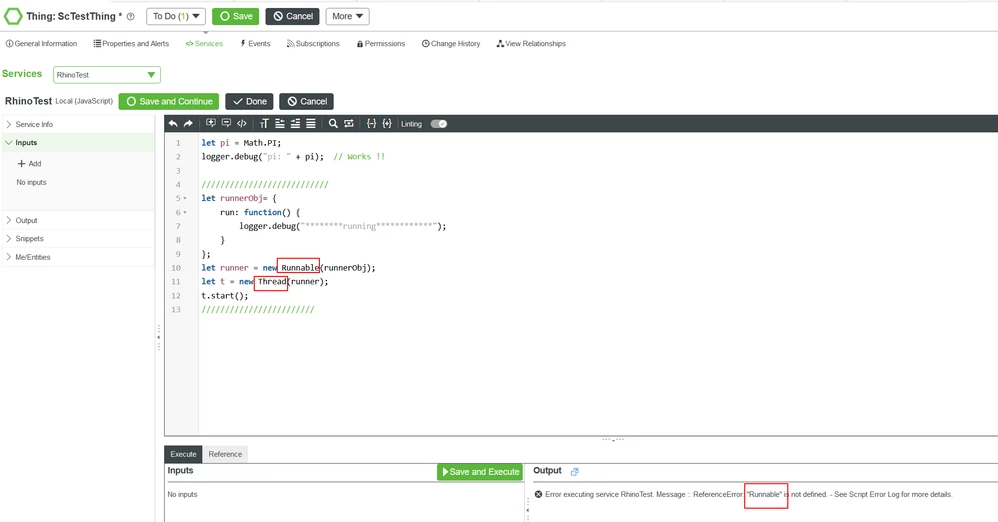Switch to the Reference tab
This screenshot has height=522, width=998.
tap(225, 454)
